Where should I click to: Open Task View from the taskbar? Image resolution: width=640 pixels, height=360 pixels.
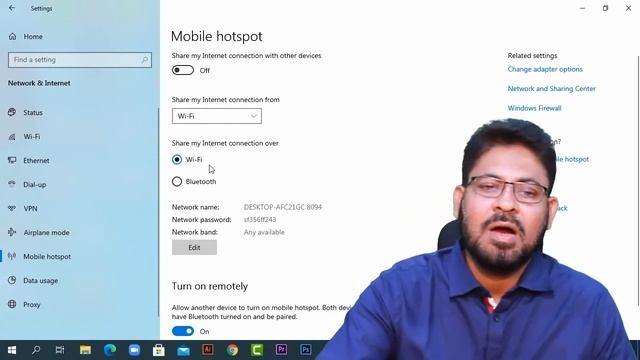pyautogui.click(x=60, y=350)
